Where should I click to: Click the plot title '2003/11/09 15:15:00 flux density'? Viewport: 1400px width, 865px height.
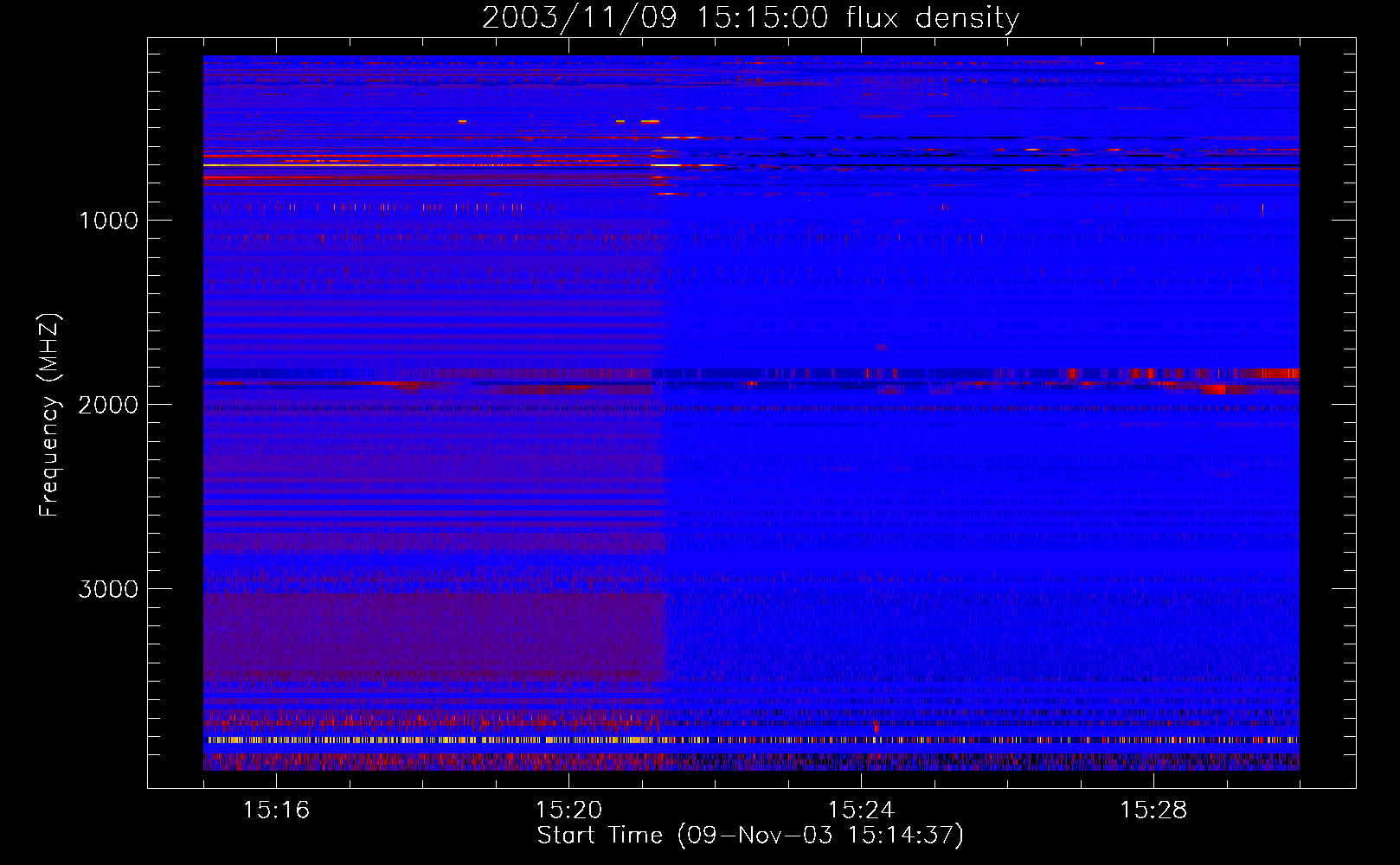click(x=750, y=17)
